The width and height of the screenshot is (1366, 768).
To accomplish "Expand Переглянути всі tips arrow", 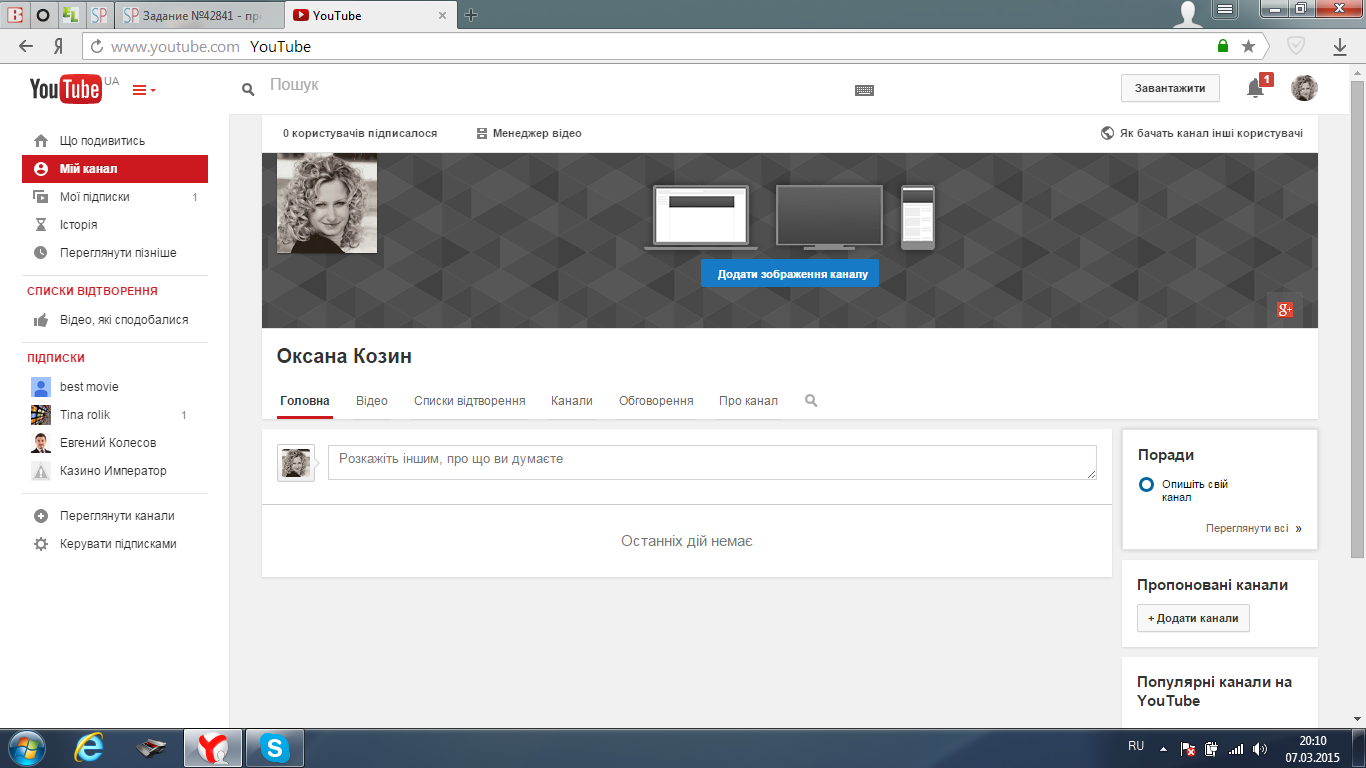I will point(1298,529).
